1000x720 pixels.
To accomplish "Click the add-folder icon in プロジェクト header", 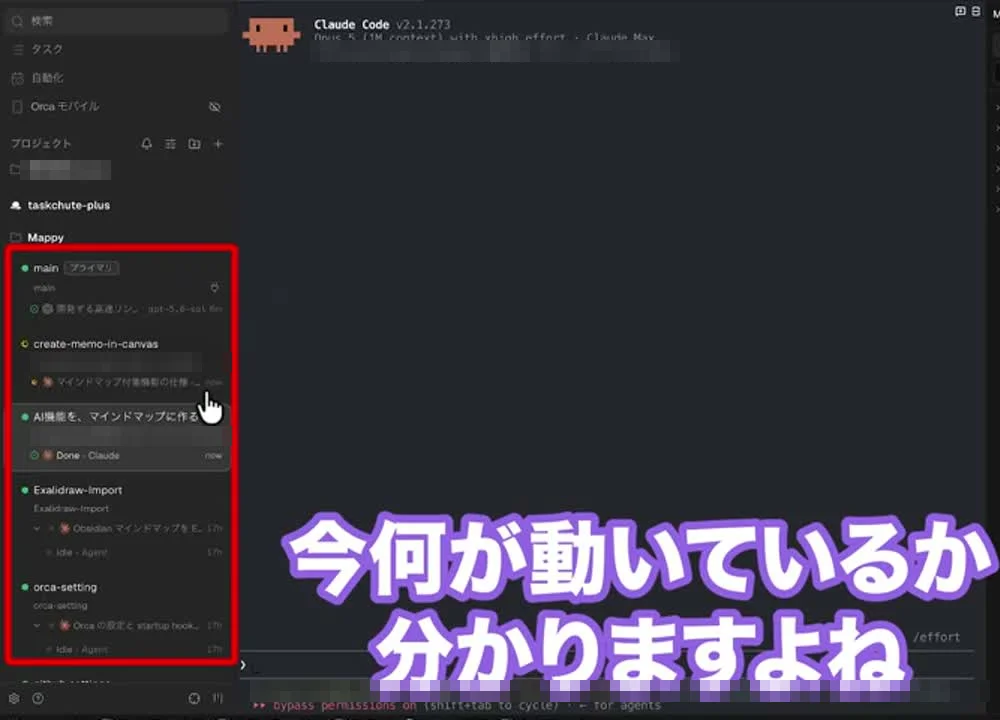I will pyautogui.click(x=195, y=143).
